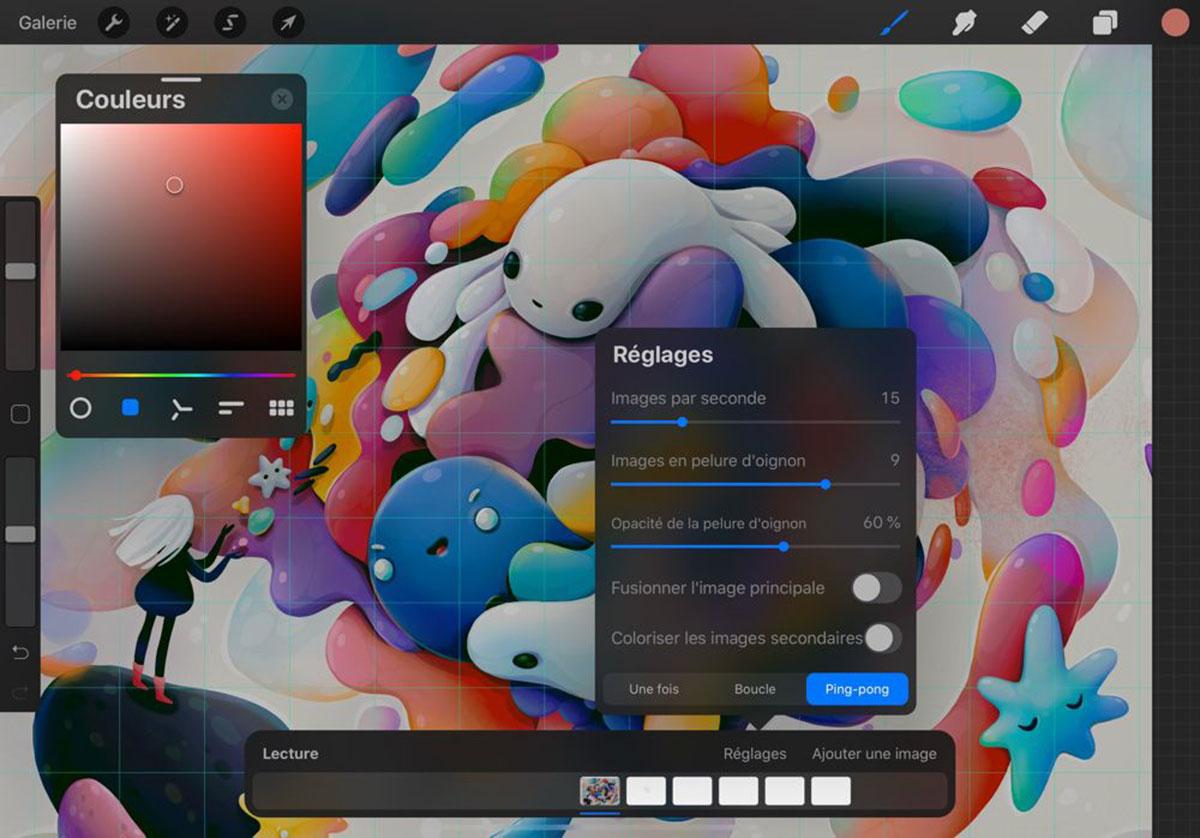
Task: Select the last frame in timeline
Action: [830, 791]
